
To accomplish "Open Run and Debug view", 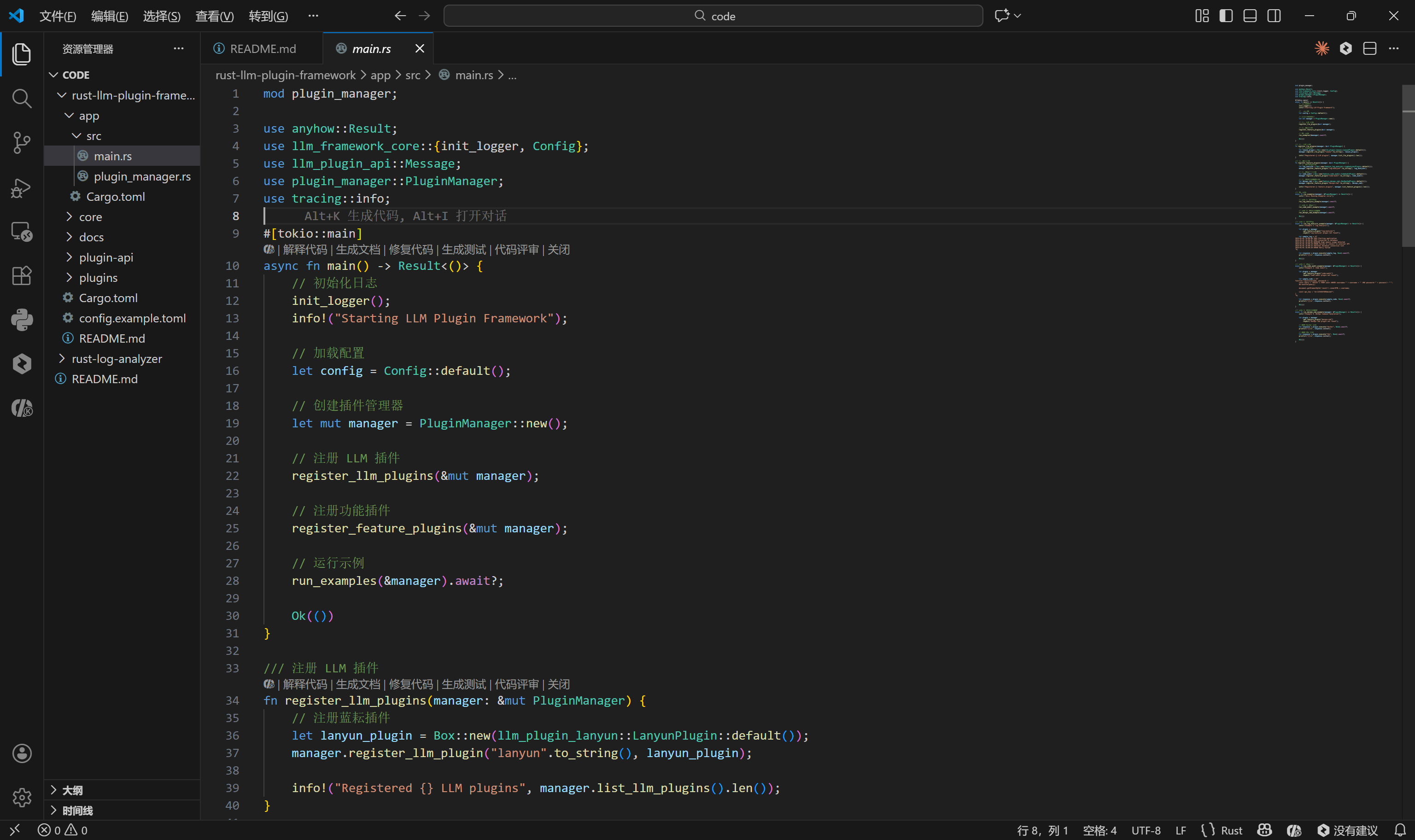I will 22,187.
